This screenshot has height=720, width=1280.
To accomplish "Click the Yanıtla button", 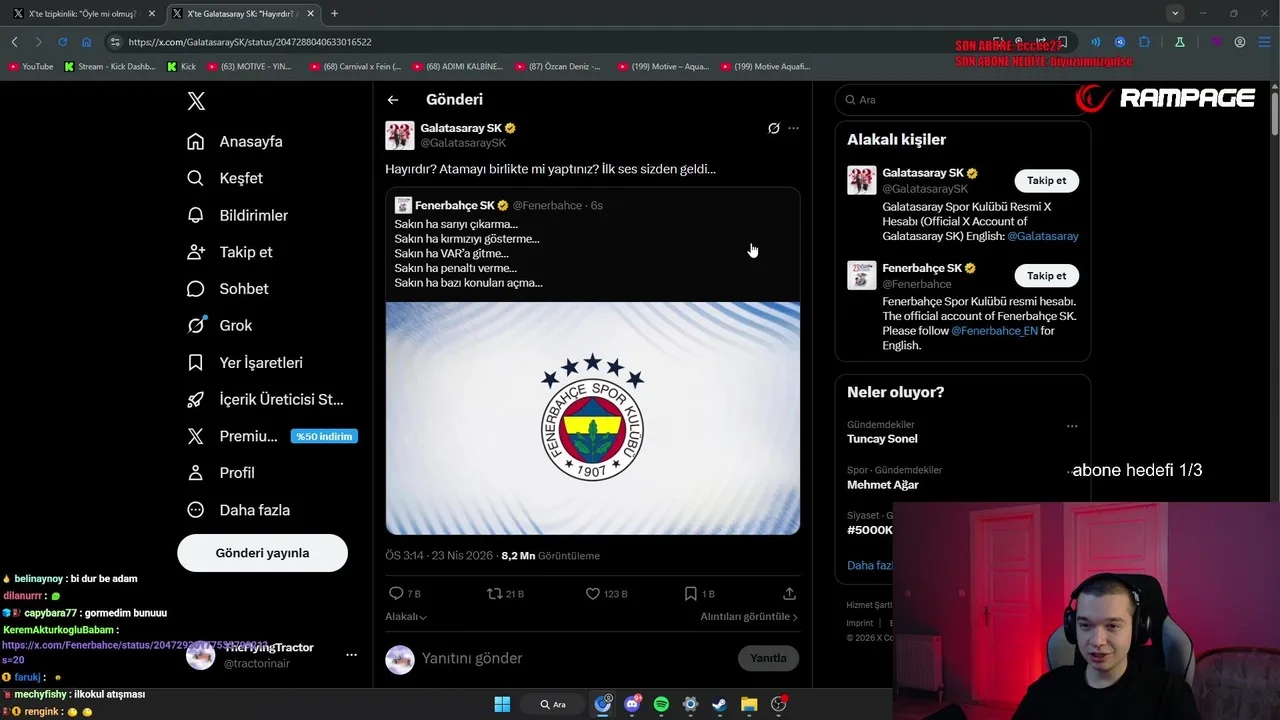I will click(x=768, y=658).
